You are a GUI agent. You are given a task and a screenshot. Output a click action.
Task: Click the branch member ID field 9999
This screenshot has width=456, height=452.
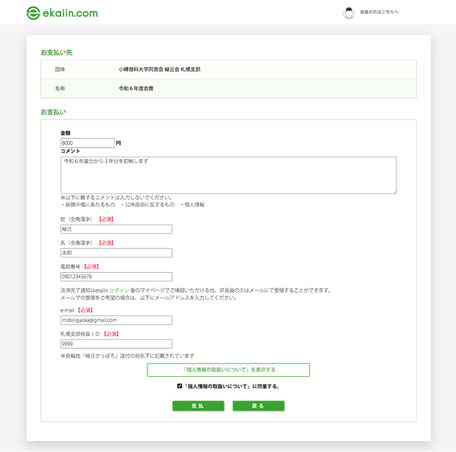click(x=116, y=344)
